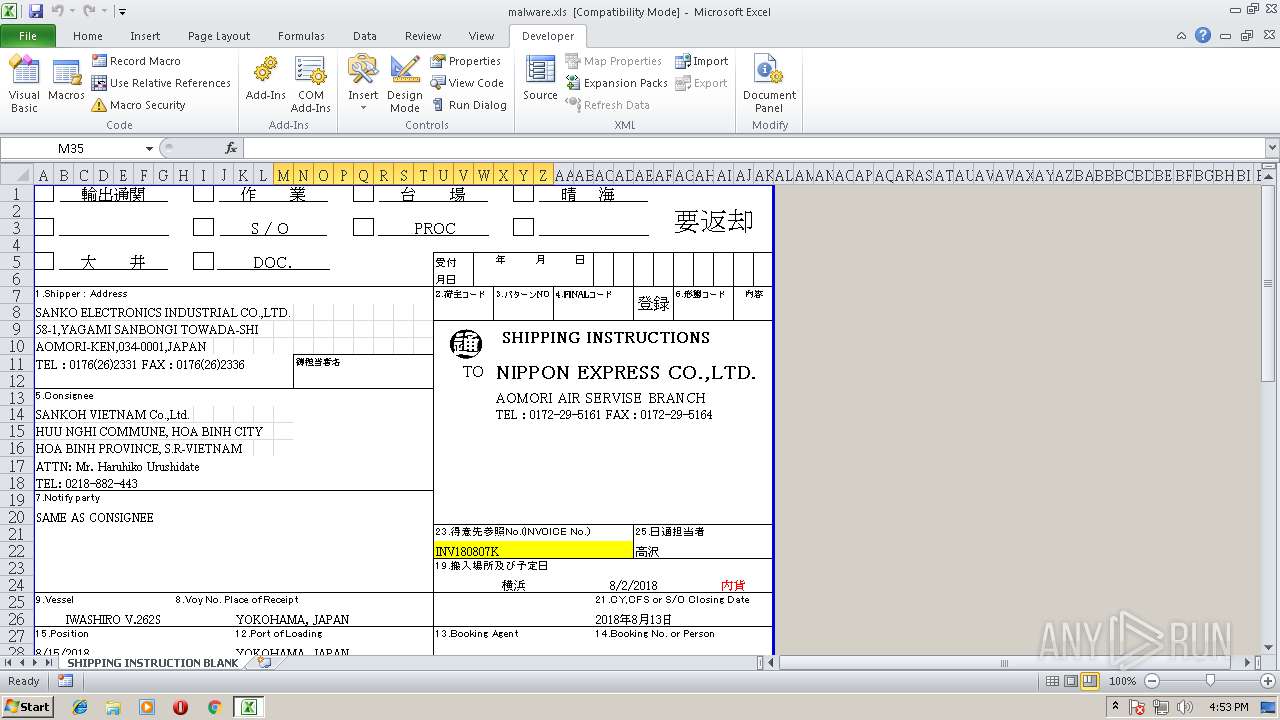Viewport: 1280px width, 720px height.
Task: Open the Name Box dropdown arrow
Action: click(x=149, y=148)
